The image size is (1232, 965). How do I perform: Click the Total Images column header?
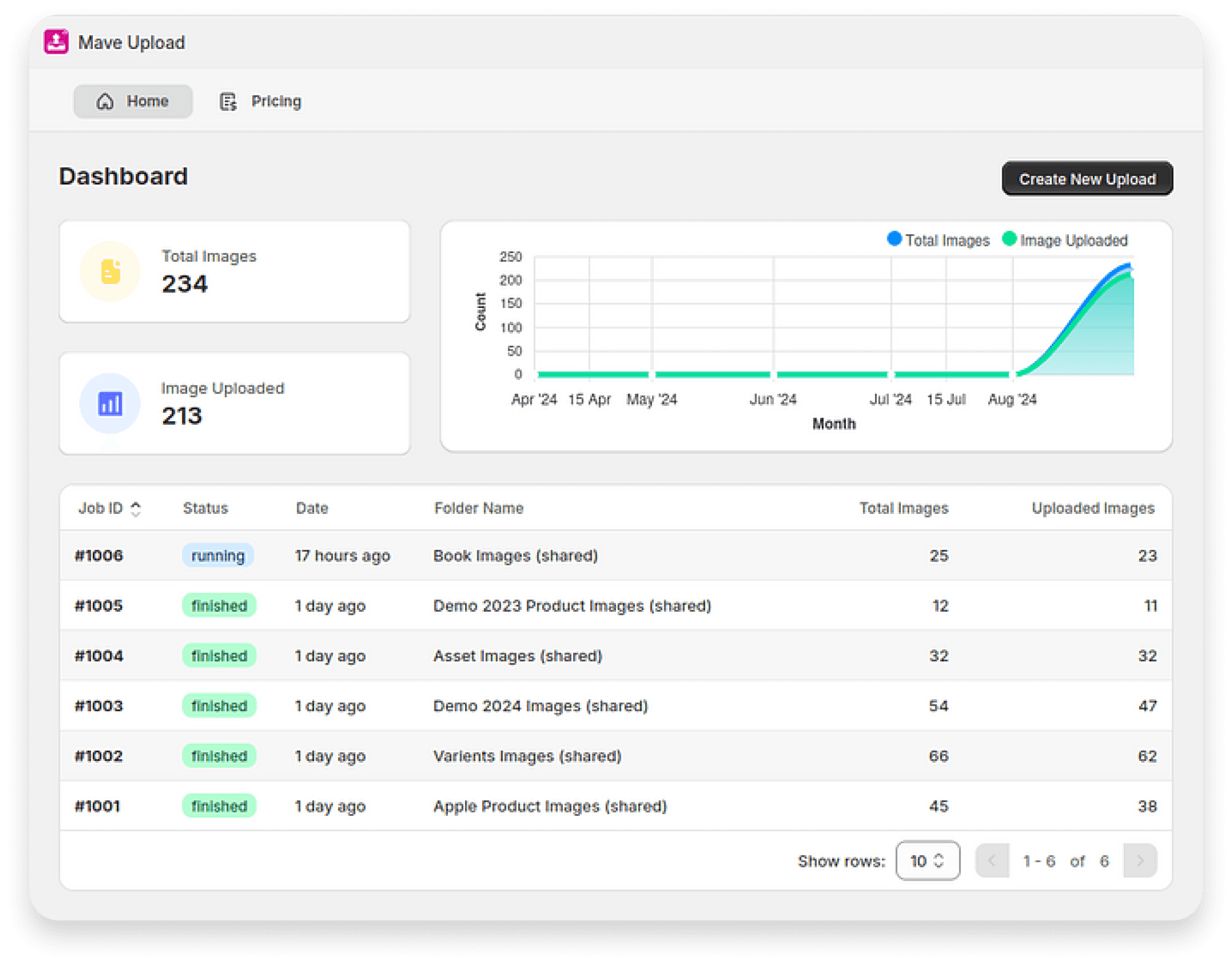point(903,508)
